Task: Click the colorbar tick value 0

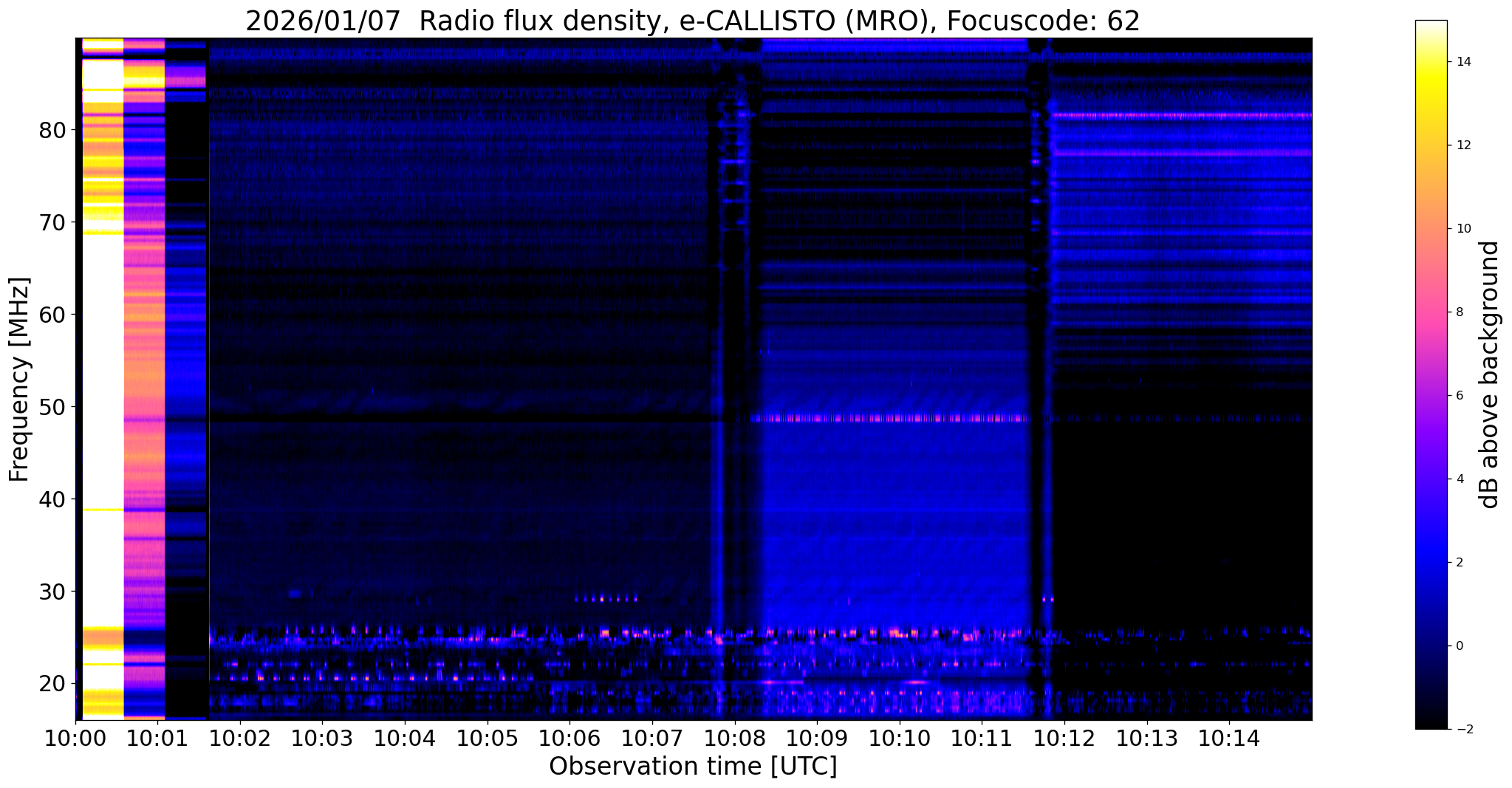Action: [1459, 646]
